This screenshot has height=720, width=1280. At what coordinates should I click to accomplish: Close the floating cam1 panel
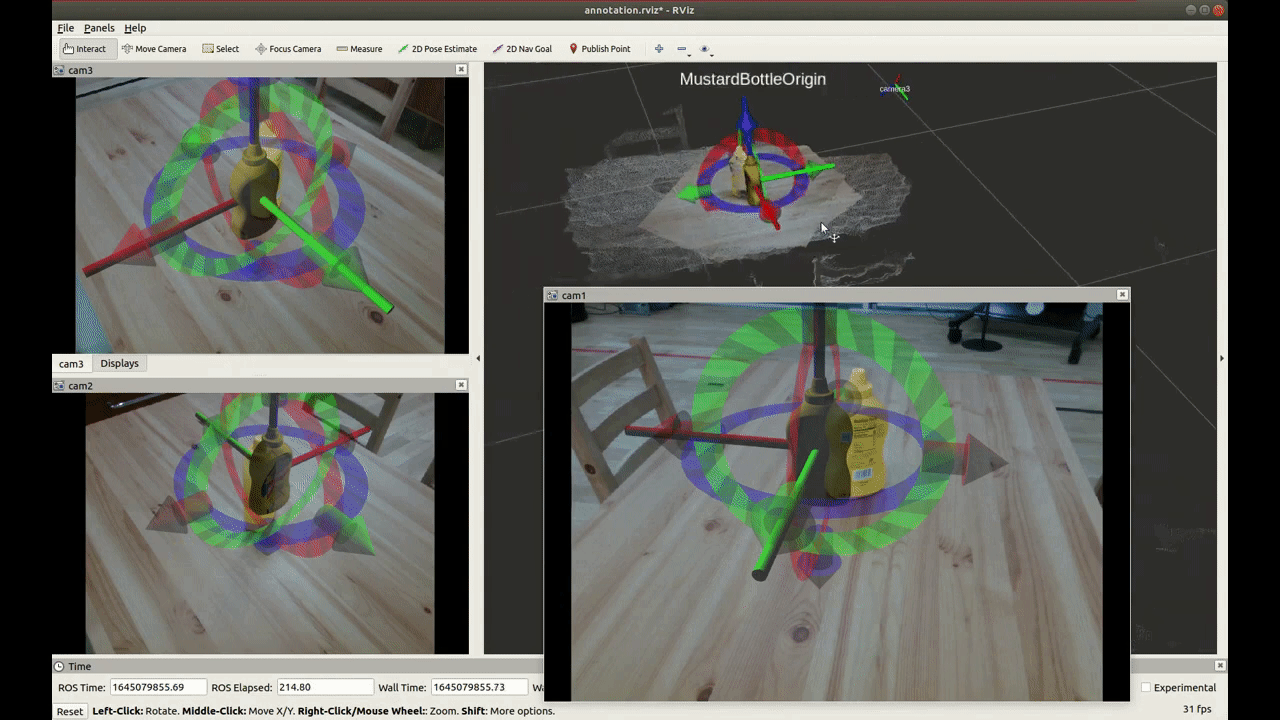coord(1122,295)
